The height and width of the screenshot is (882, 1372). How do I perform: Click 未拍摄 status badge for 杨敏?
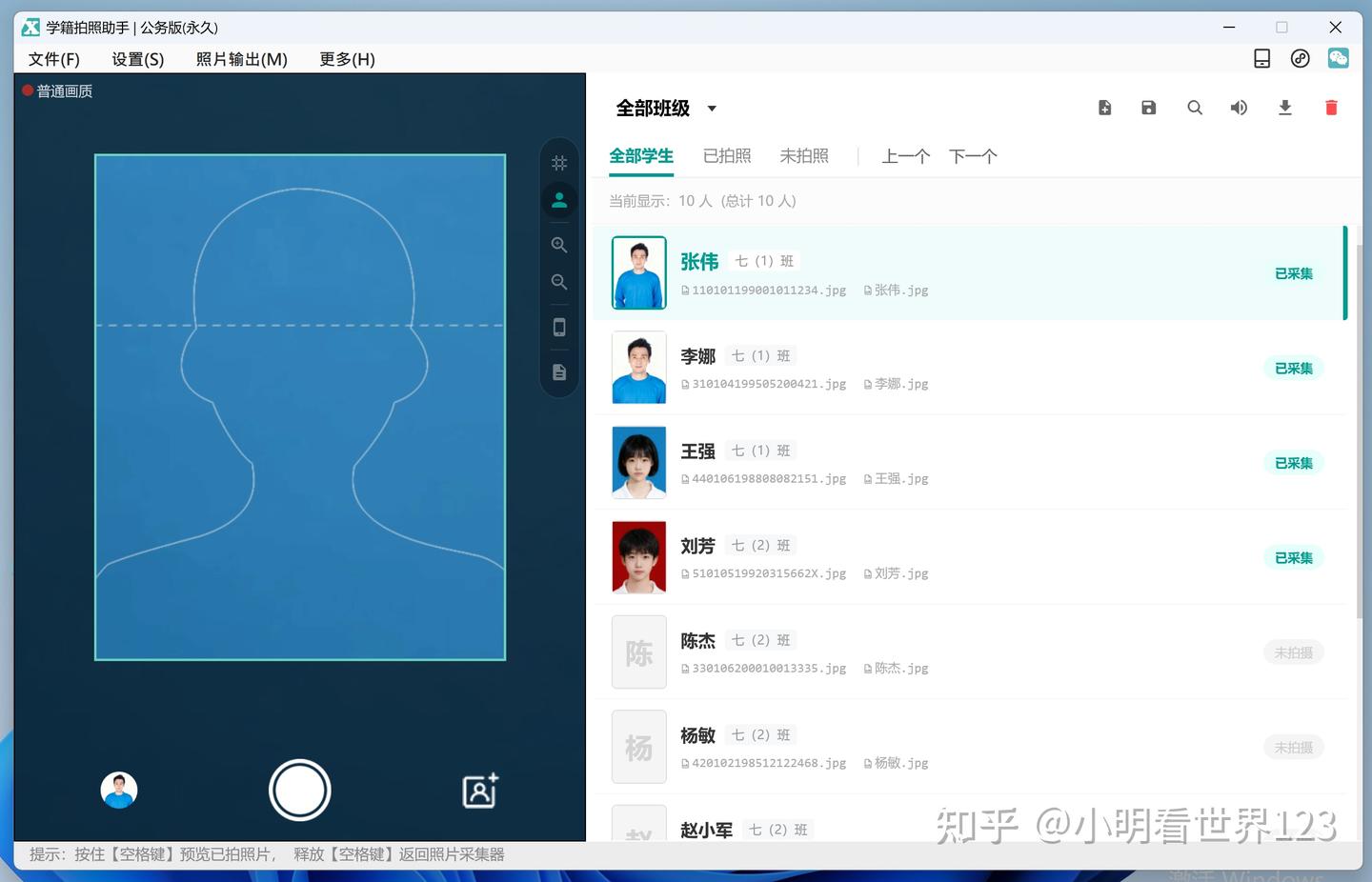coord(1294,748)
